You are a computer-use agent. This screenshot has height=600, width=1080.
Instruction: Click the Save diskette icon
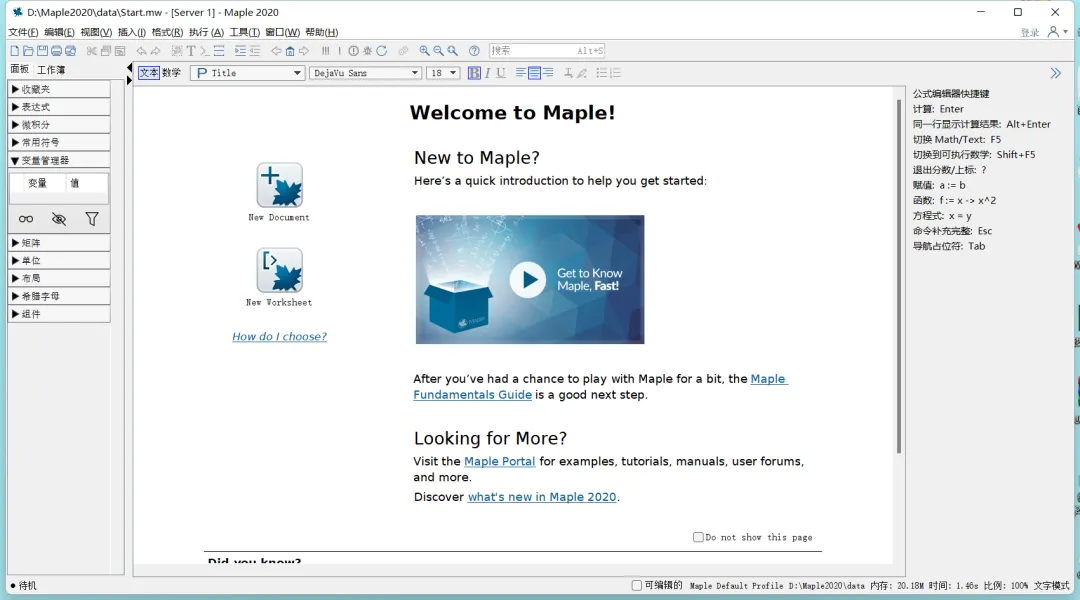[x=42, y=51]
